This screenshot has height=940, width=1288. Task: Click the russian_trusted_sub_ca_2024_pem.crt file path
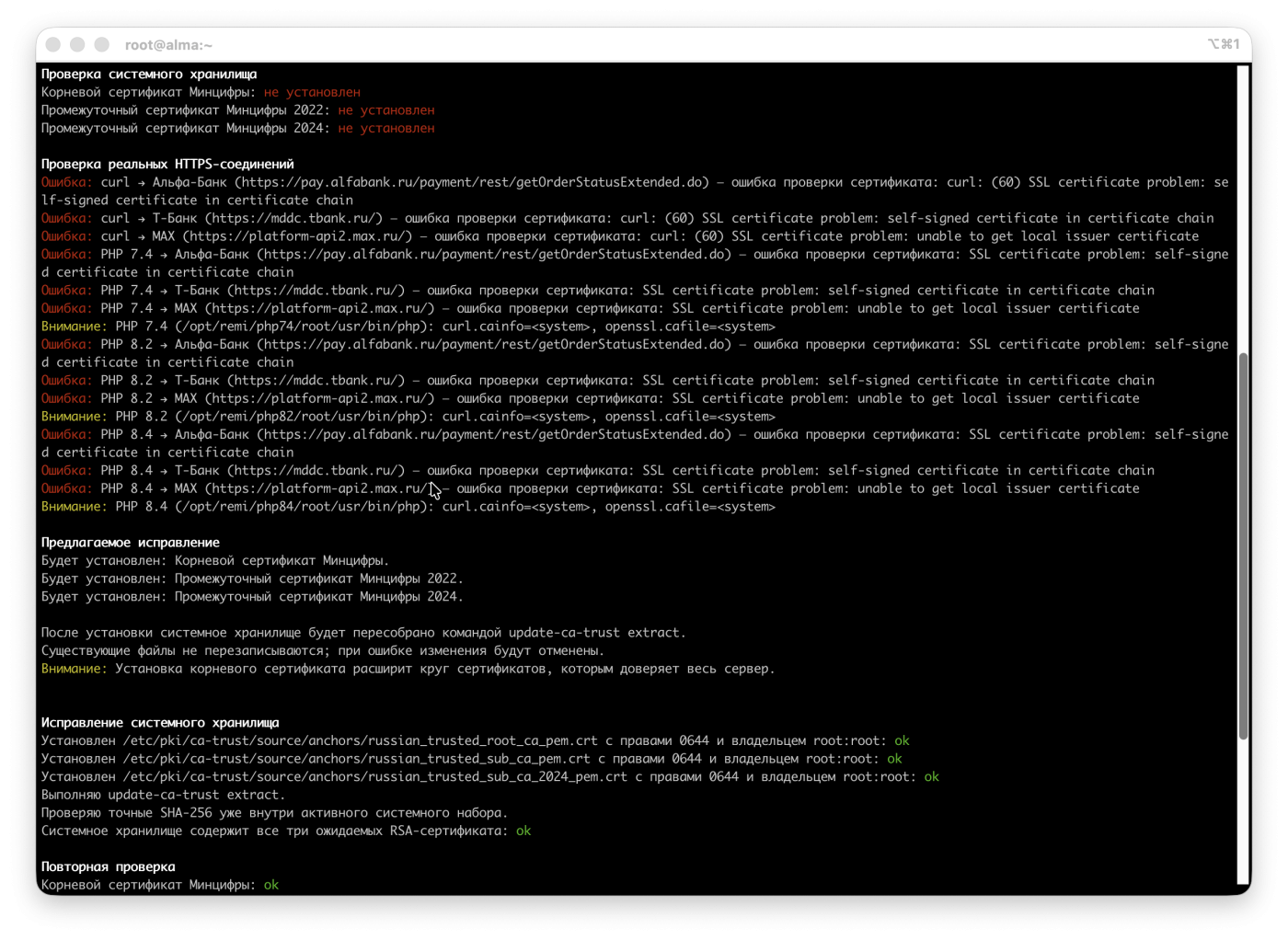click(x=375, y=777)
